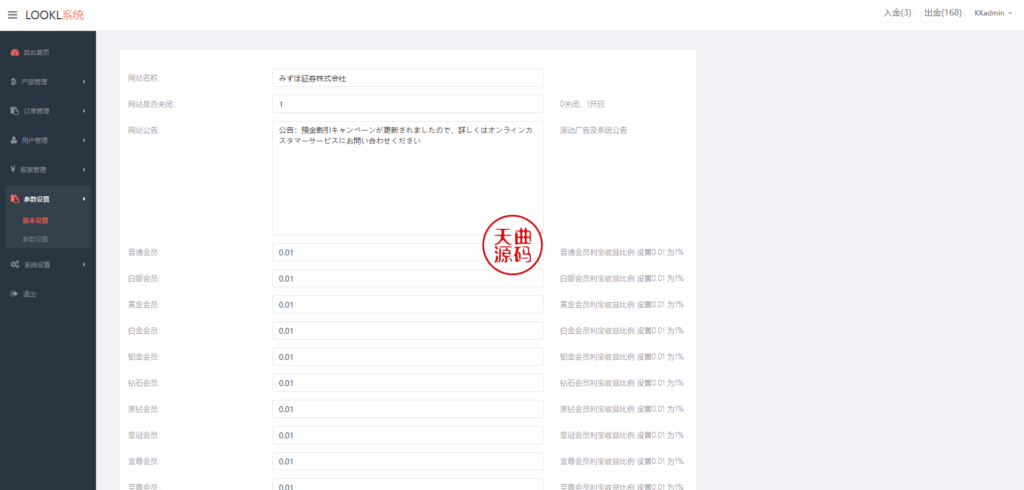Expand 报表管理 submenu arrow
1024x490 pixels.
click(x=84, y=170)
